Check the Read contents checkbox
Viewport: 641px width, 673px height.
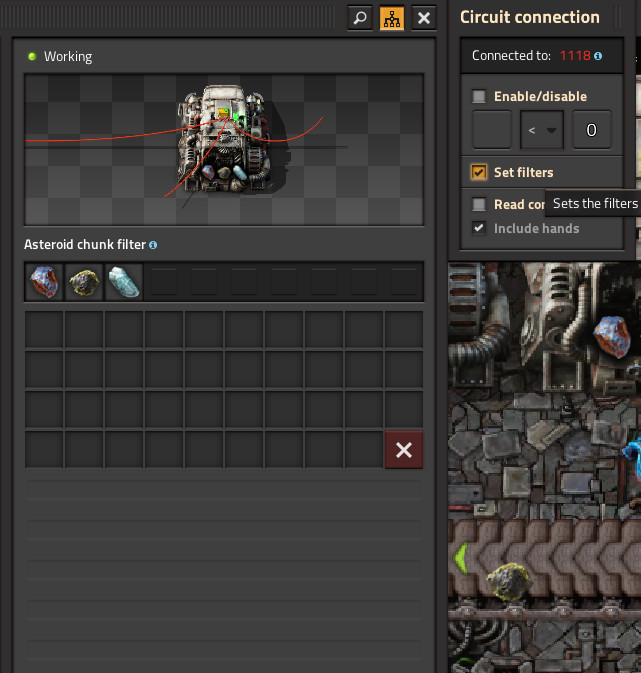point(479,204)
